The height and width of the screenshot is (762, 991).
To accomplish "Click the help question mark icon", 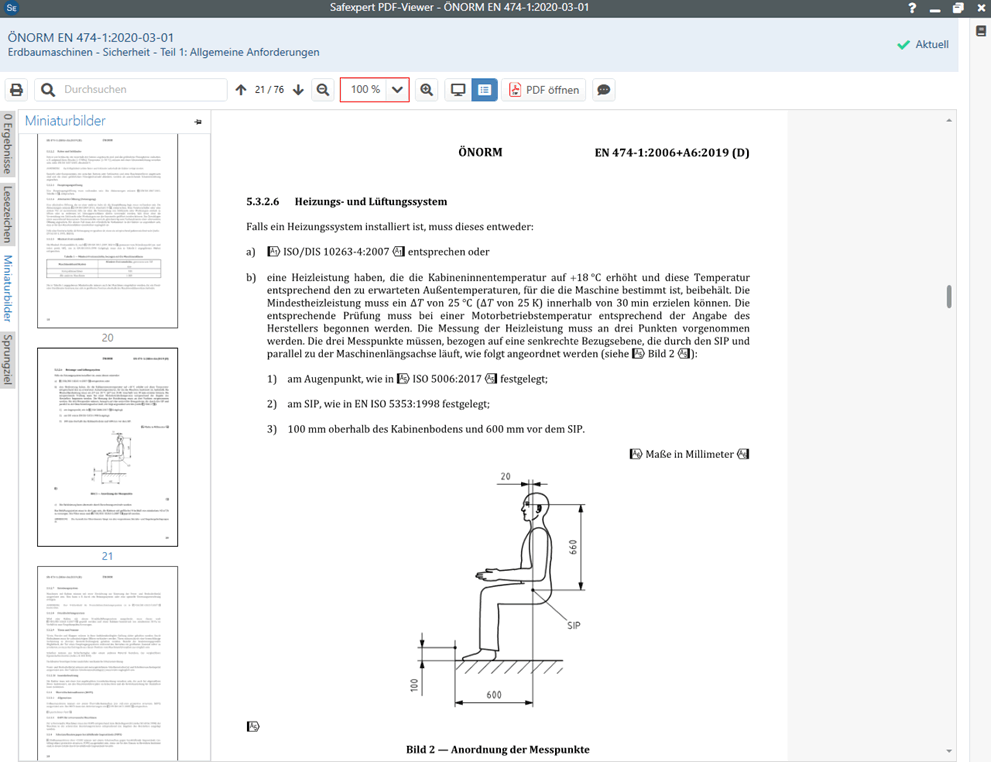I will [911, 8].
